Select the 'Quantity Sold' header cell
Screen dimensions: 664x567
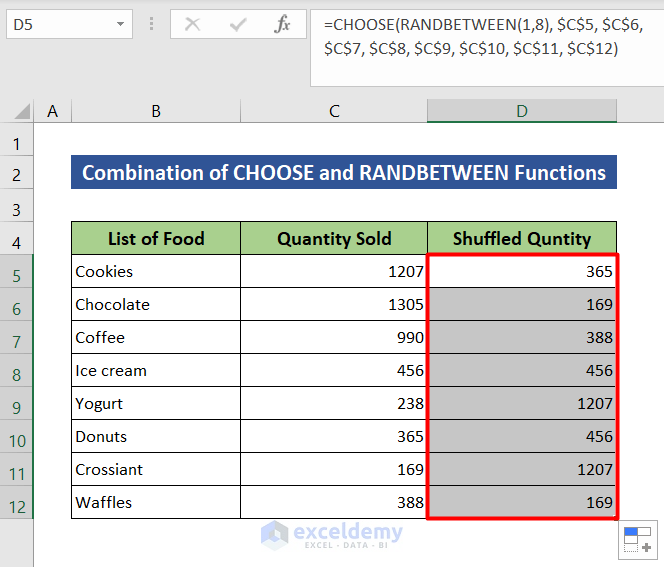point(334,238)
